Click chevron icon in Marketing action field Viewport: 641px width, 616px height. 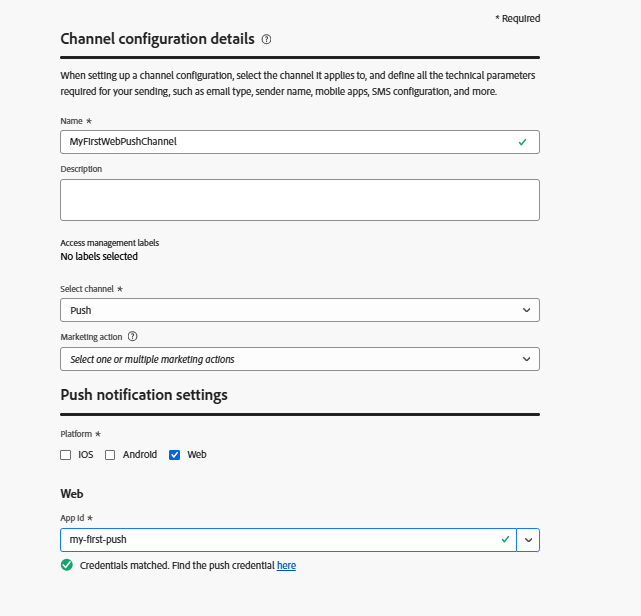click(x=527, y=359)
